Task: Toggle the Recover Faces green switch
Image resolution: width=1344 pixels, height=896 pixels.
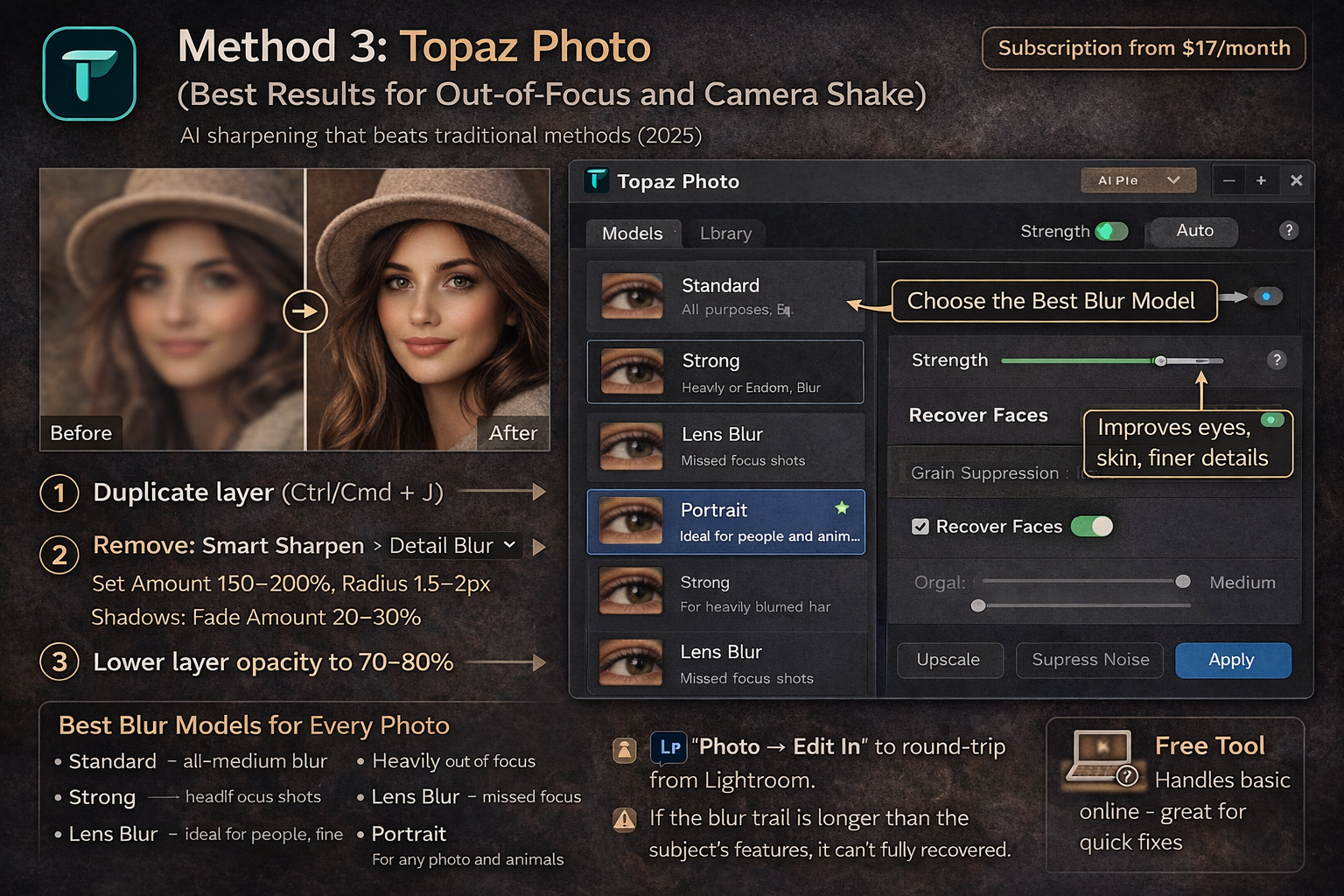Action: [x=1092, y=526]
